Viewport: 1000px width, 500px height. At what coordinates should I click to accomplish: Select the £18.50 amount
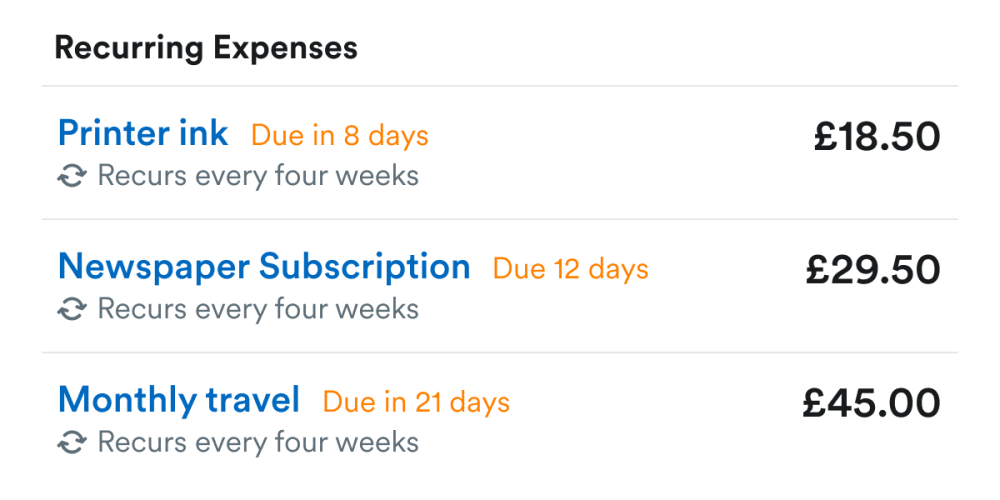pos(877,137)
